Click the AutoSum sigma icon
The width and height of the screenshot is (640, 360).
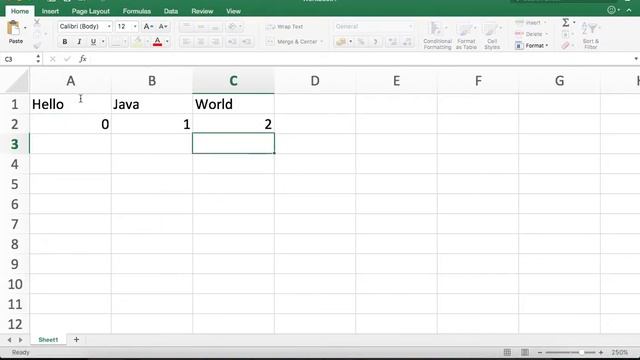coord(566,22)
